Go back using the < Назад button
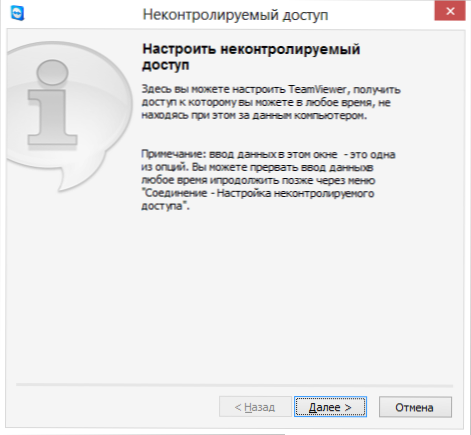The width and height of the screenshot is (471, 435). click(x=255, y=407)
